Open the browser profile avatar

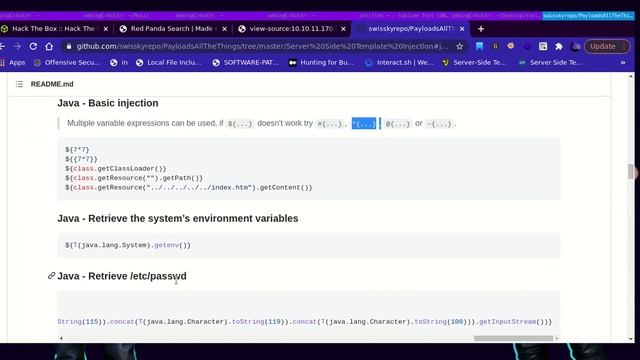tap(575, 47)
